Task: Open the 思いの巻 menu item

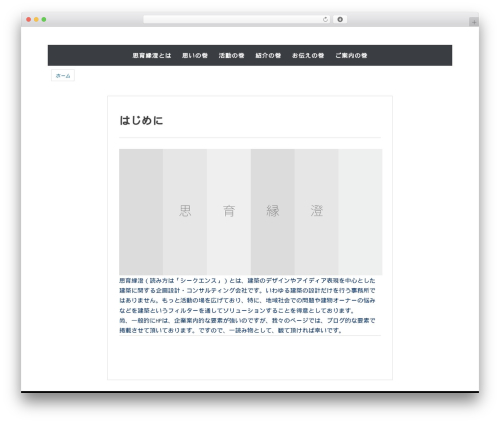Action: [x=195, y=56]
